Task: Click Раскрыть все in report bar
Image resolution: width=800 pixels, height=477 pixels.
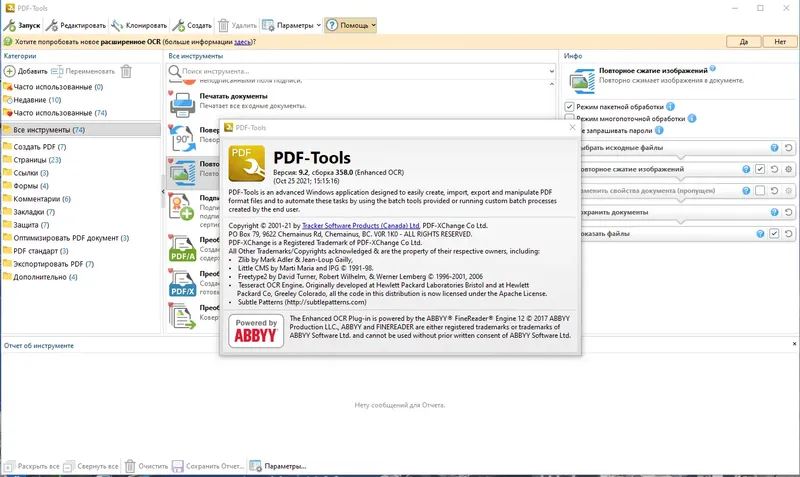Action: click(32, 466)
